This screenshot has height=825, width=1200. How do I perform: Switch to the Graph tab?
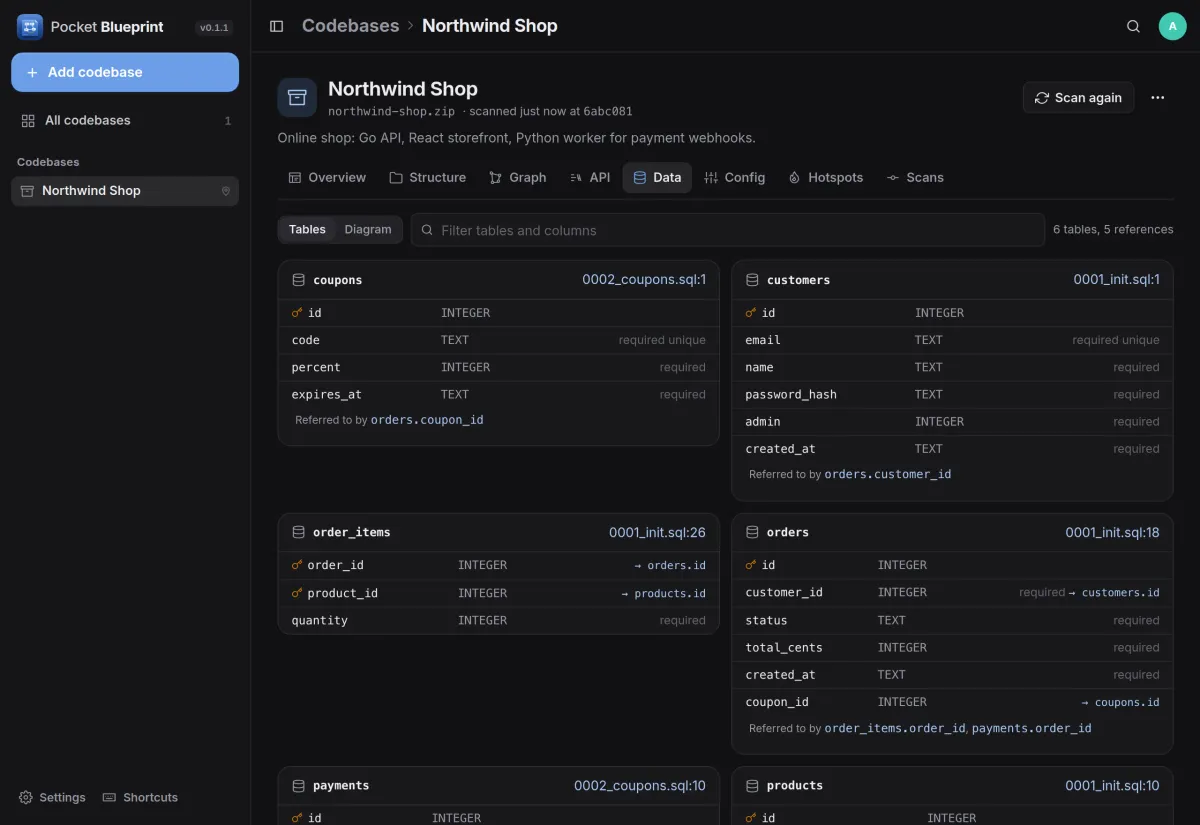pyautogui.click(x=517, y=177)
